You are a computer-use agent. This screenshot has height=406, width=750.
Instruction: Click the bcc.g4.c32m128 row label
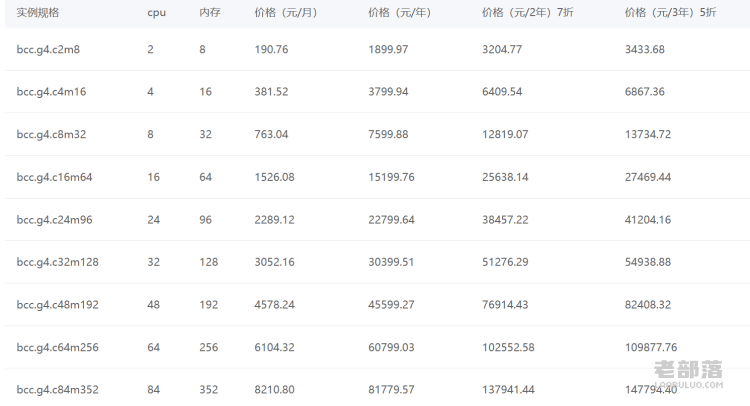tap(57, 262)
